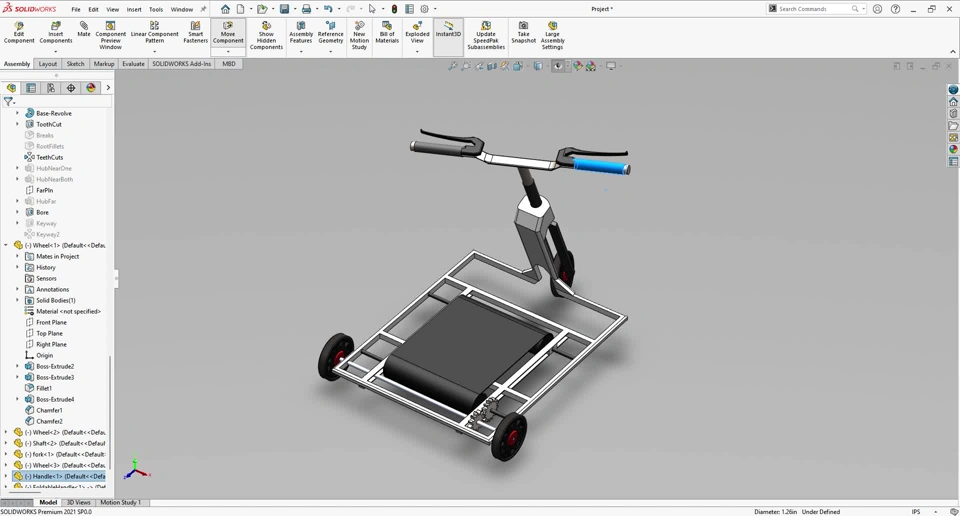Screen dimensions: 960x516
Task: Open Design Library in task pane
Action: (953, 113)
